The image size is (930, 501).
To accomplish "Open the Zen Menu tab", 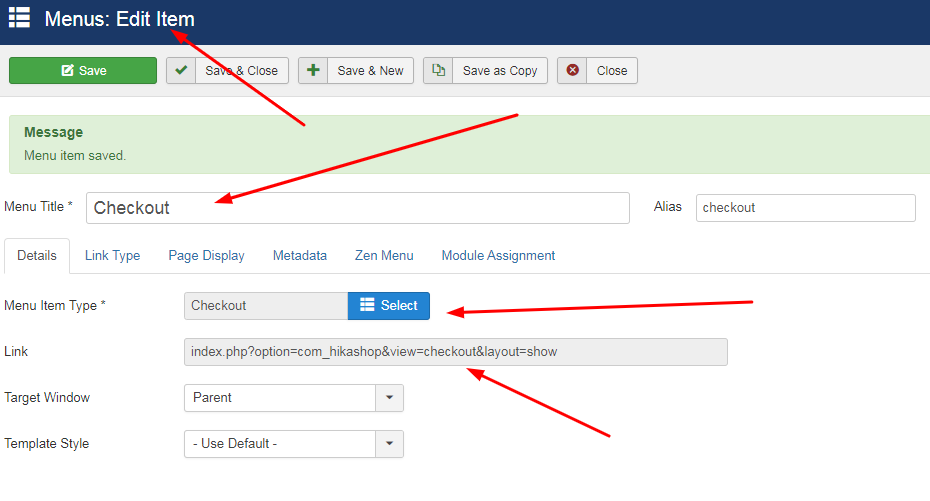I will [x=384, y=256].
